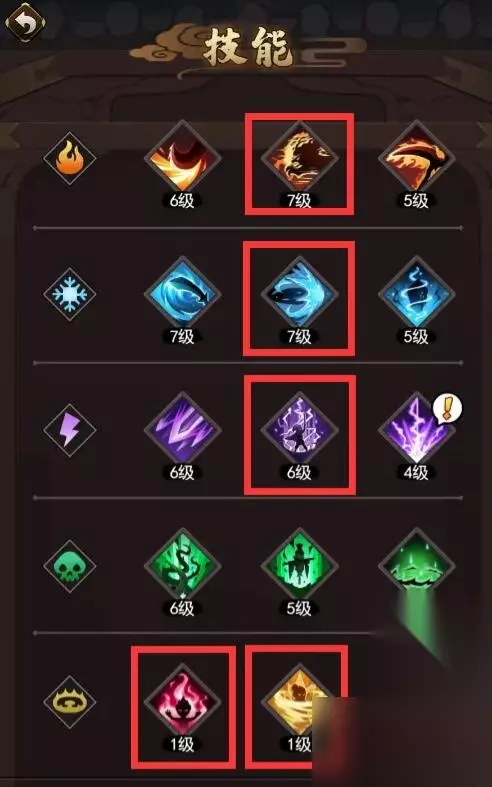
Task: Open the first level 7 ice wave skill
Action: (182, 295)
